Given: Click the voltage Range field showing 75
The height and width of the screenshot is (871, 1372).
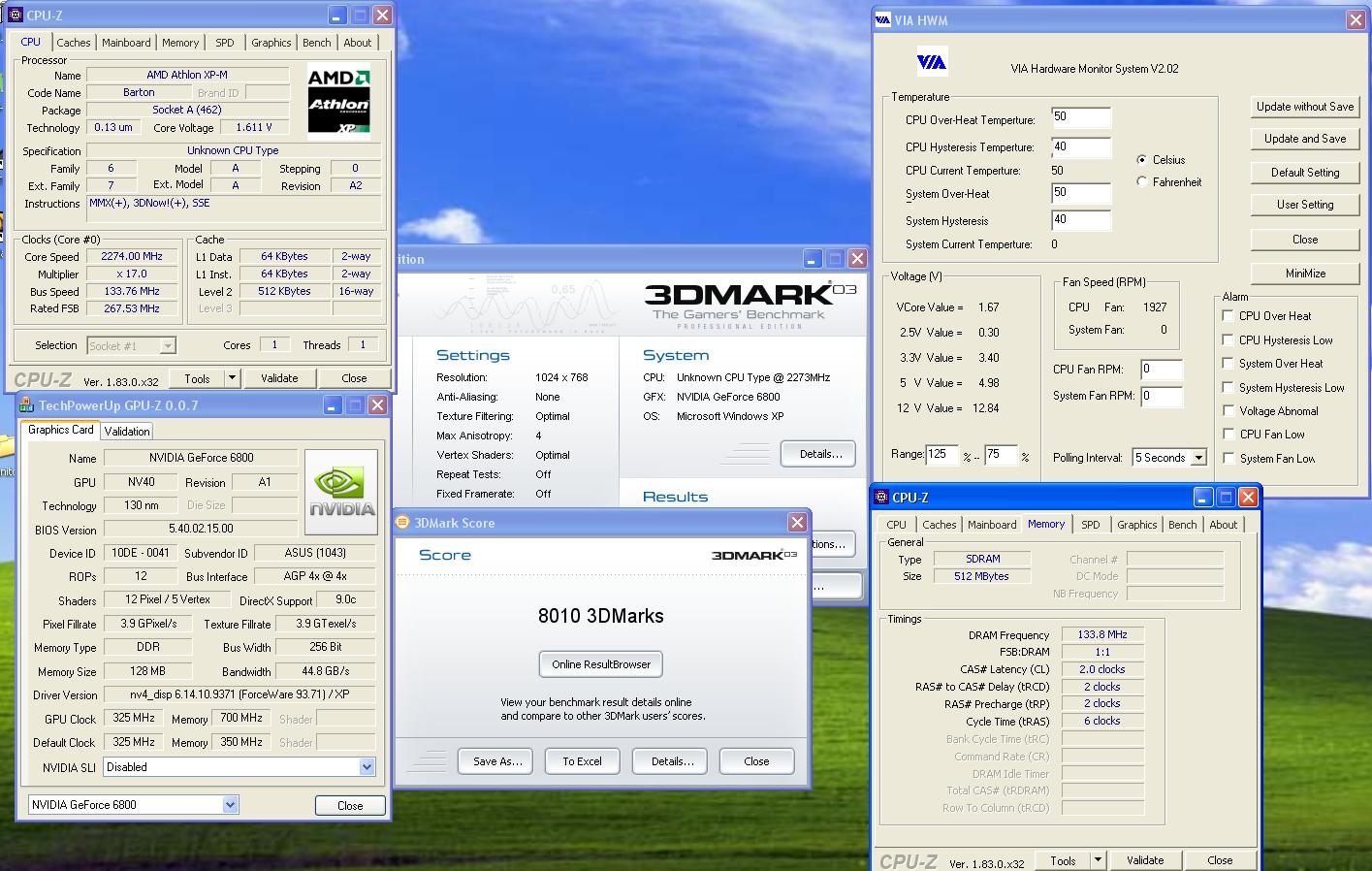Looking at the screenshot, I should 1001,455.
